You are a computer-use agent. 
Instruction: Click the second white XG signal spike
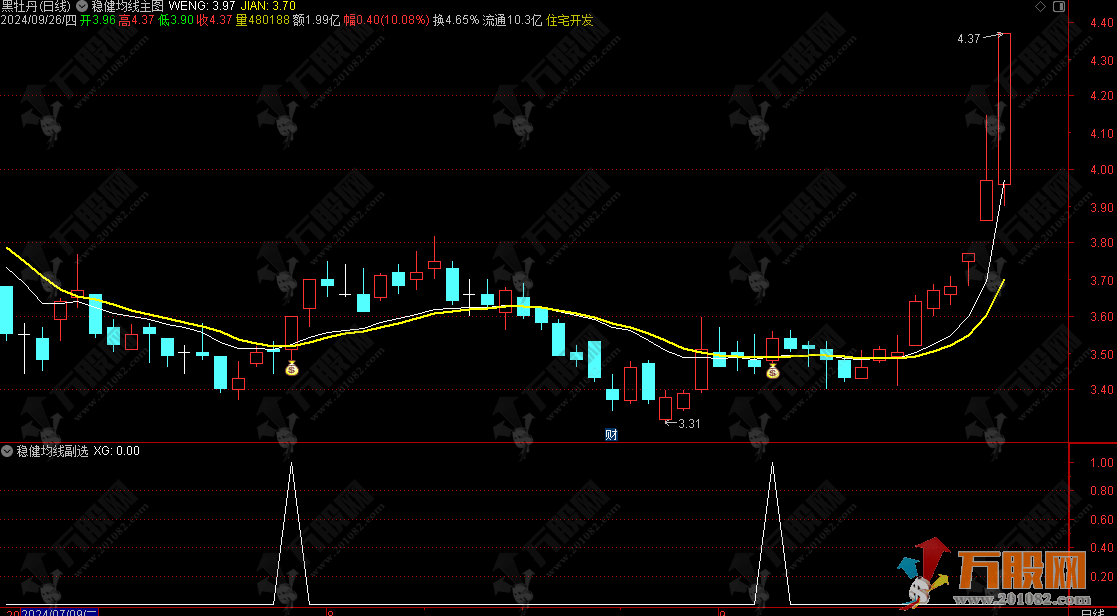(772, 534)
